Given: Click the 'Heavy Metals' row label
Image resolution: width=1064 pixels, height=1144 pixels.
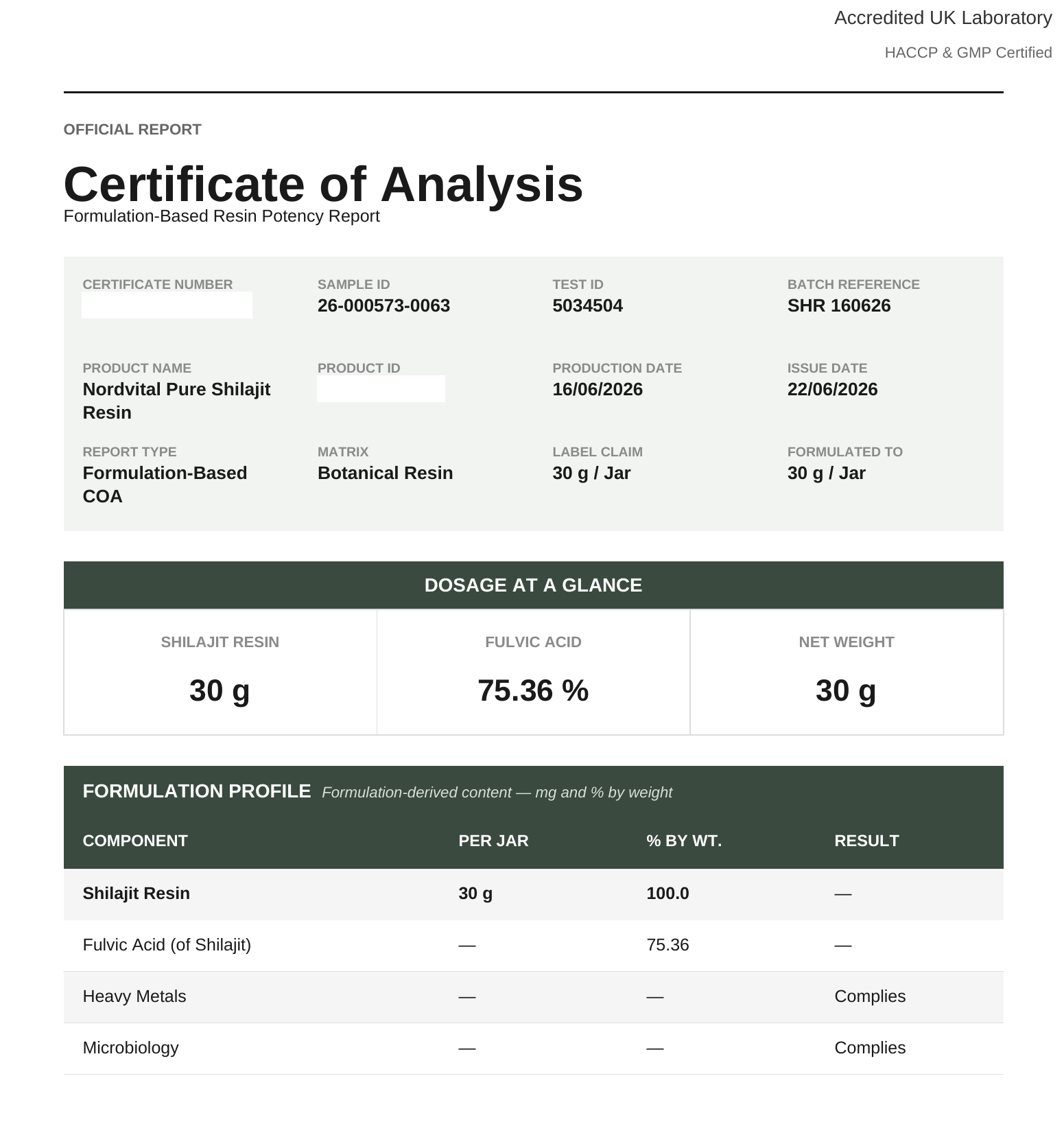Looking at the screenshot, I should pos(134,996).
